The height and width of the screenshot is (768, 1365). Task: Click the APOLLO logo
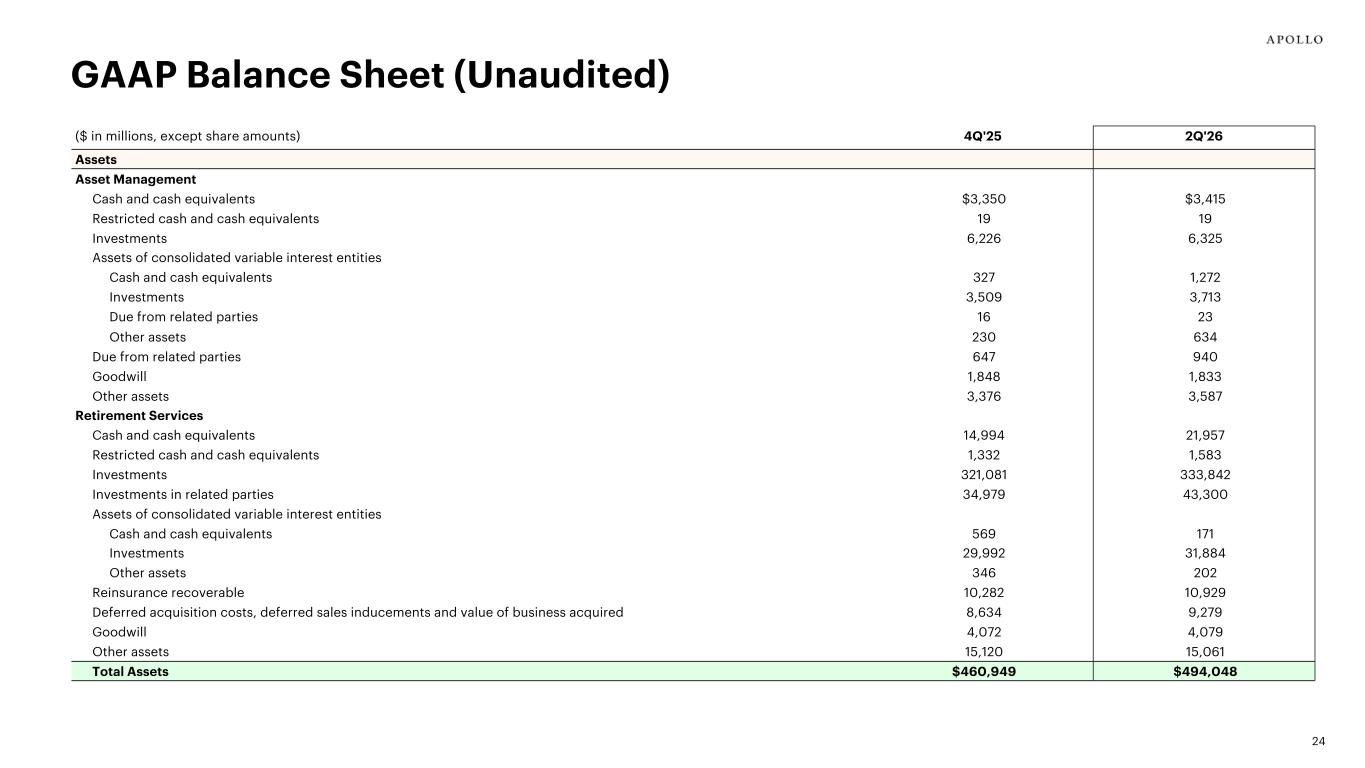pyautogui.click(x=1295, y=40)
